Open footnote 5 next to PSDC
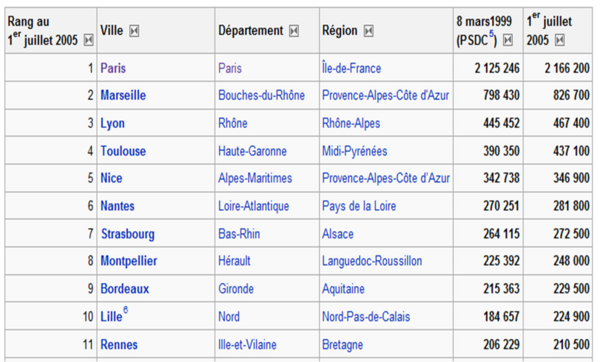The height and width of the screenshot is (362, 600). coord(491,34)
